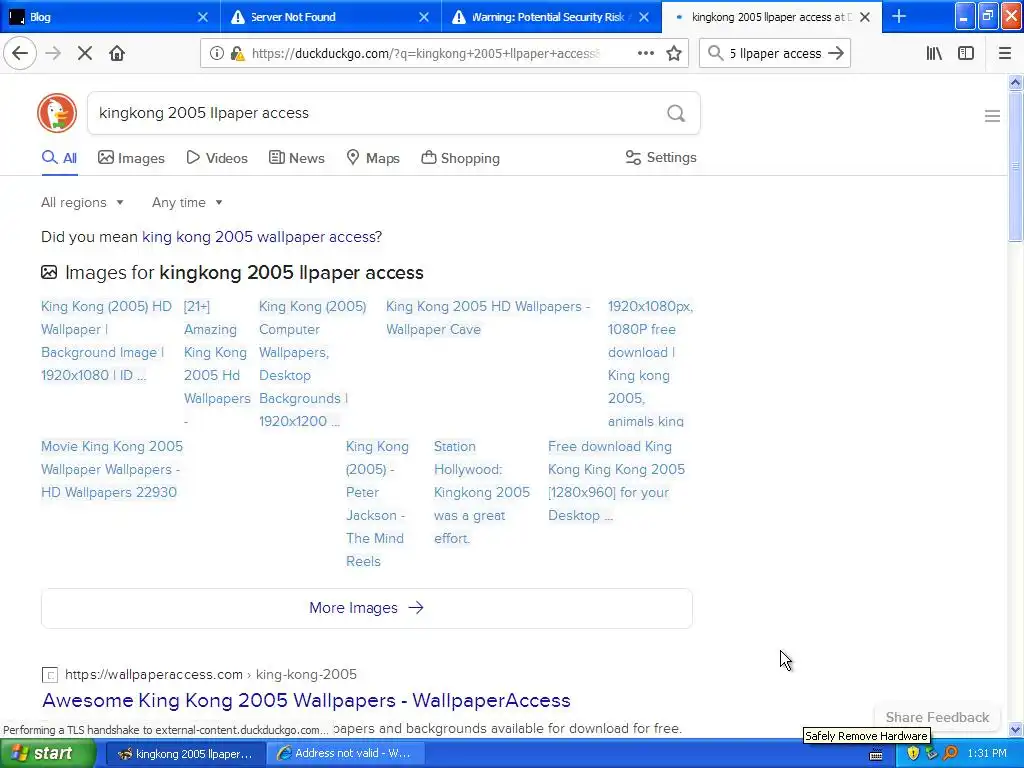This screenshot has height=768, width=1024.
Task: Stop loading the page
Action: point(85,53)
